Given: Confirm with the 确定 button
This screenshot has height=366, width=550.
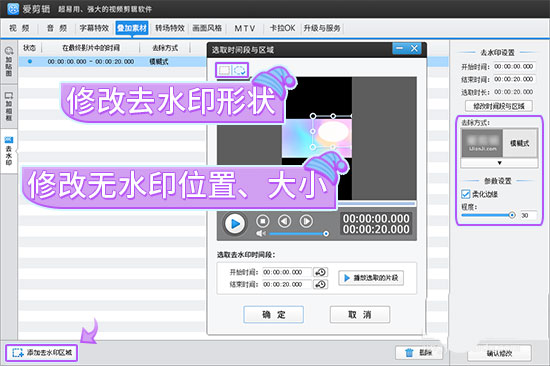Looking at the screenshot, I should coord(274,314).
